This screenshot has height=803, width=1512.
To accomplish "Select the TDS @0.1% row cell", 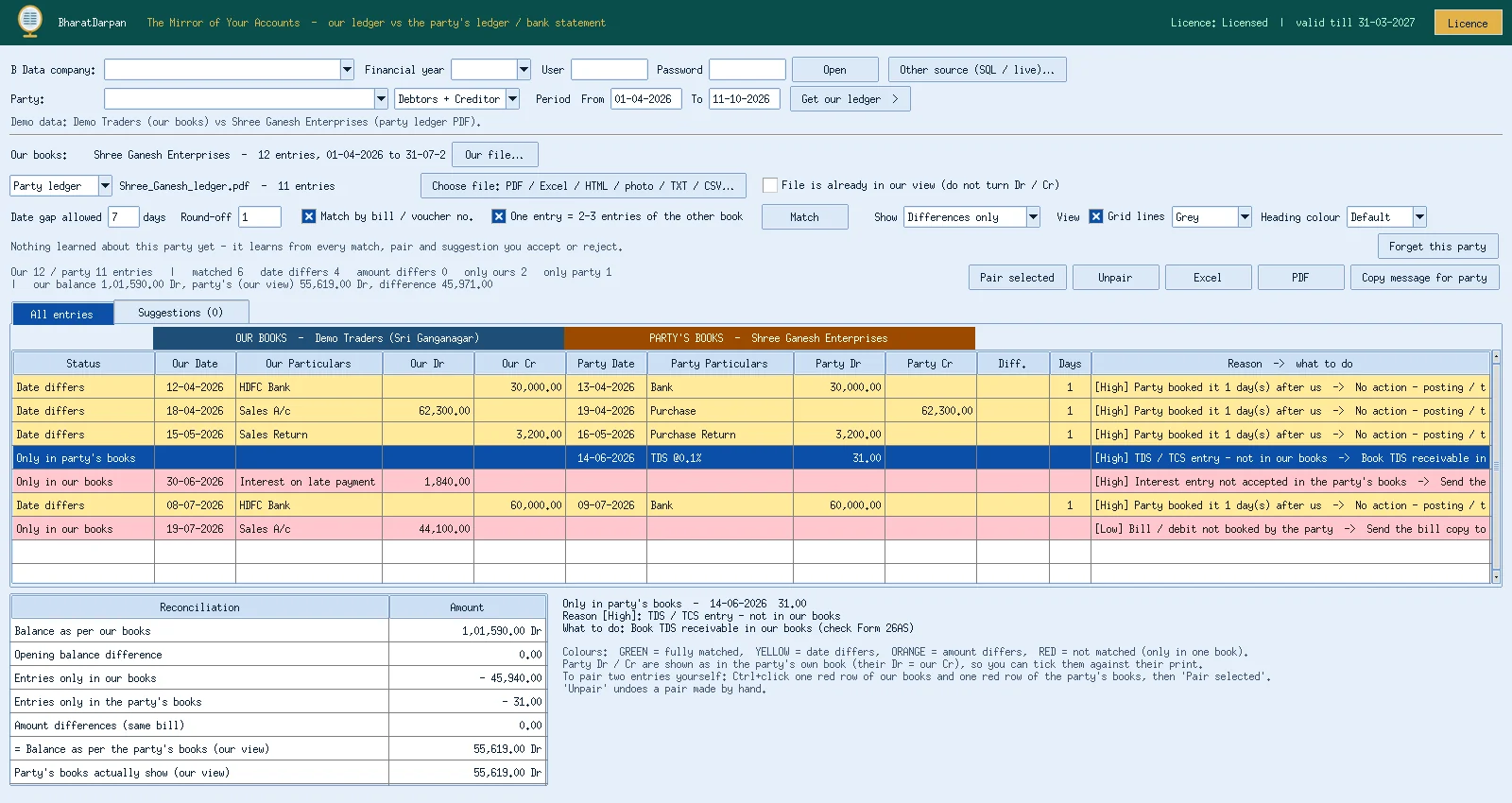I will [x=719, y=458].
